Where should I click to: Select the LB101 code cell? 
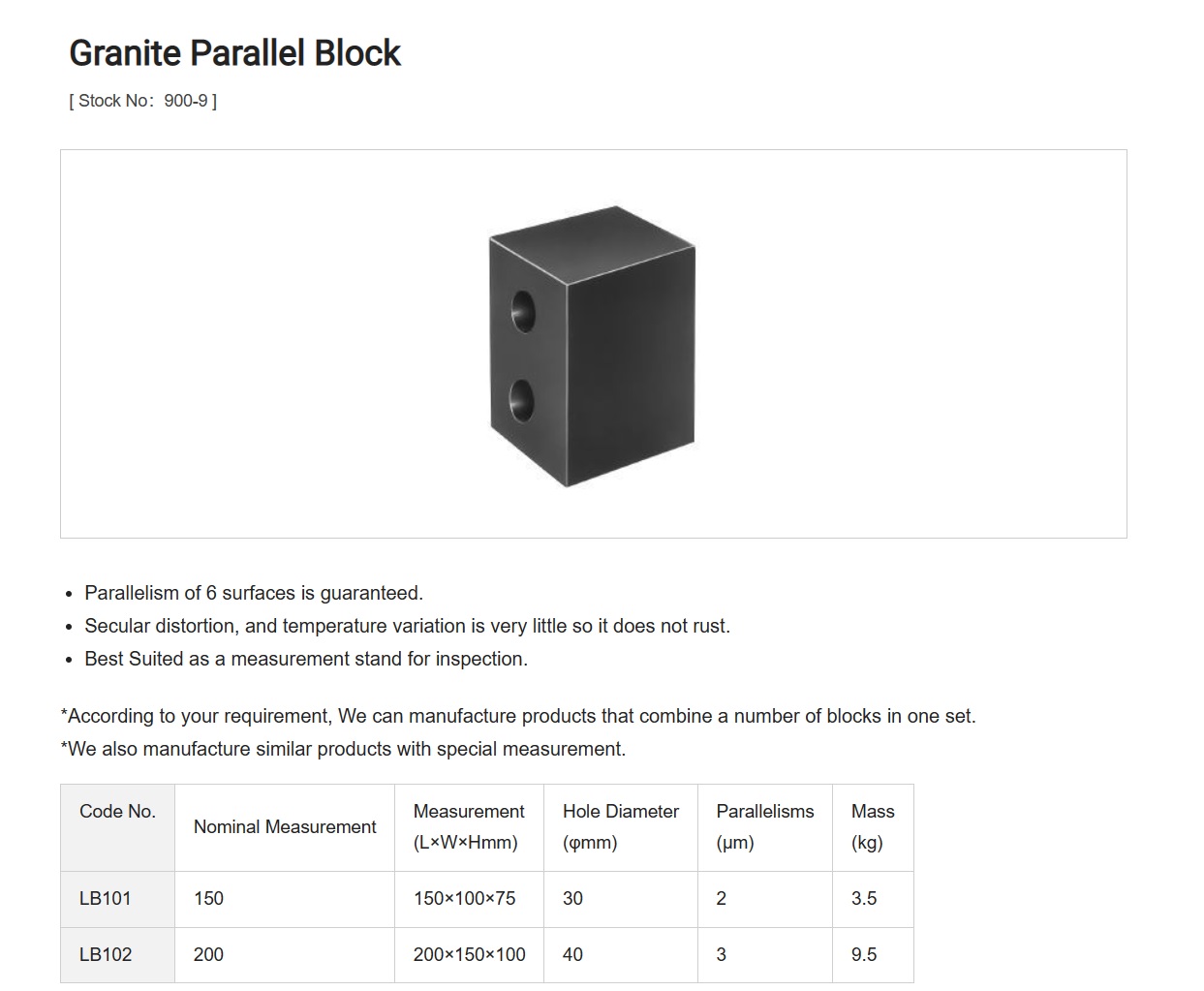coord(117,899)
